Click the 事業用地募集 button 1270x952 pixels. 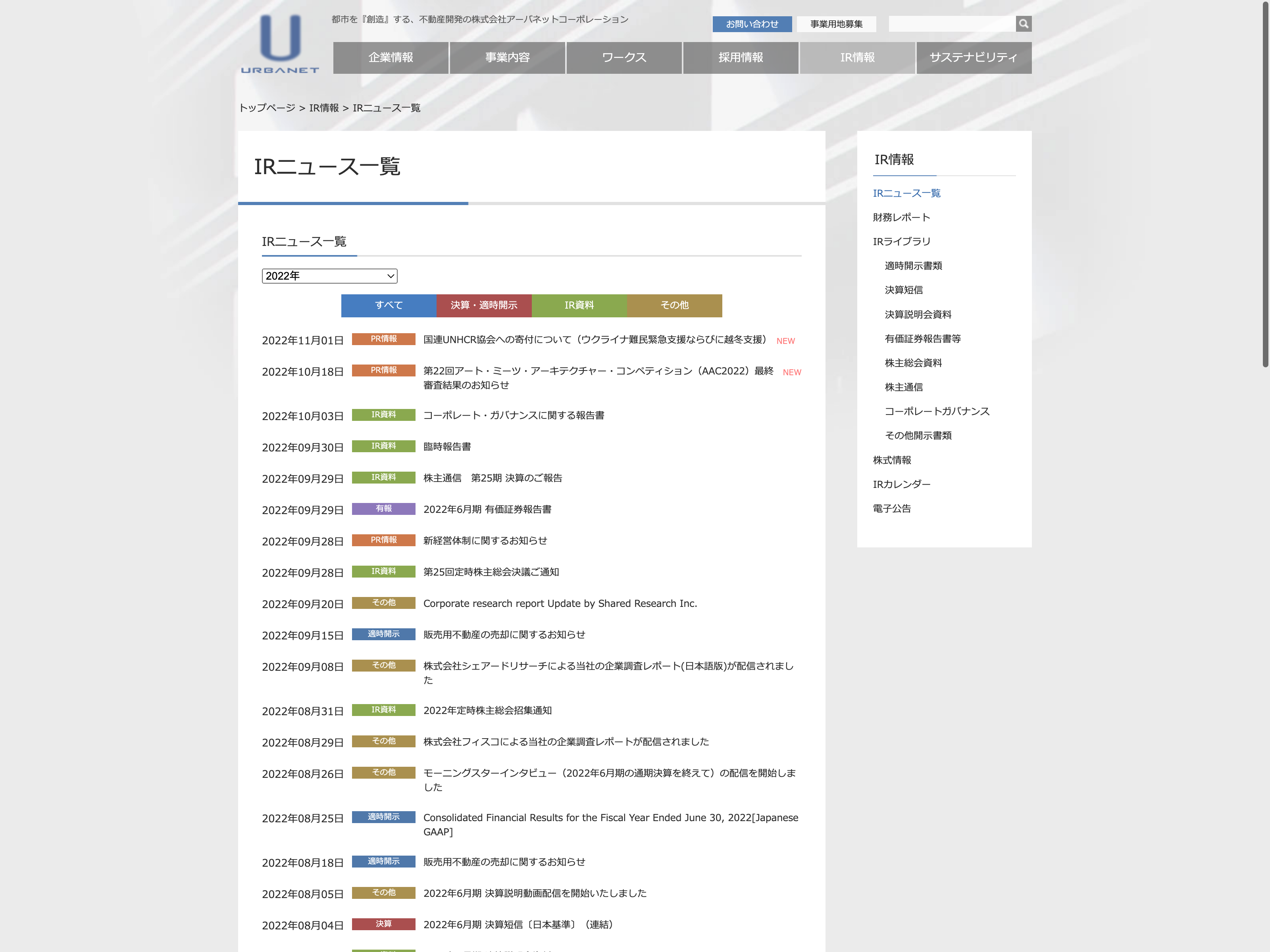click(836, 24)
